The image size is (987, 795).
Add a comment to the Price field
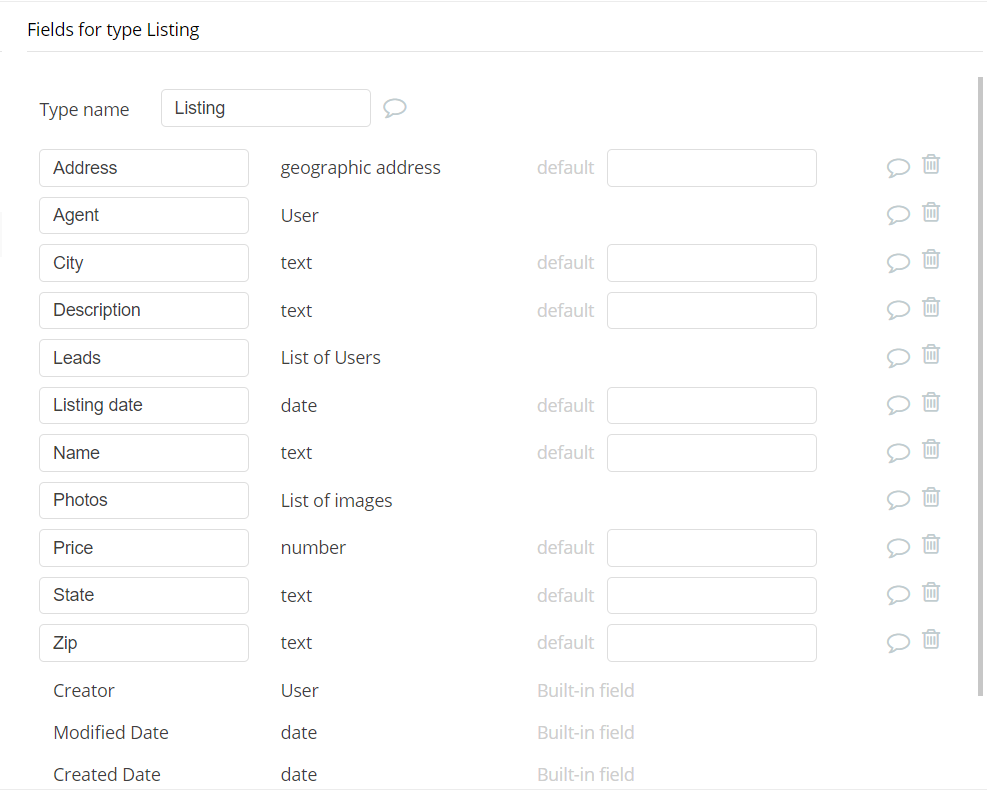click(898, 547)
